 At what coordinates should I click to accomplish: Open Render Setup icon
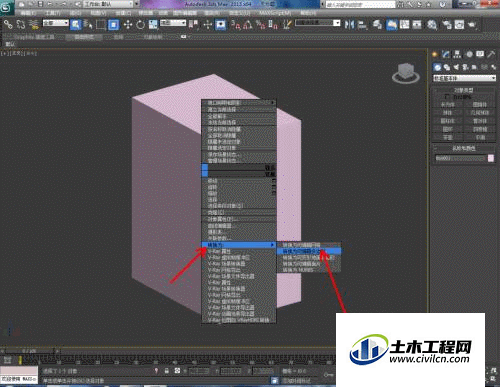(x=447, y=24)
